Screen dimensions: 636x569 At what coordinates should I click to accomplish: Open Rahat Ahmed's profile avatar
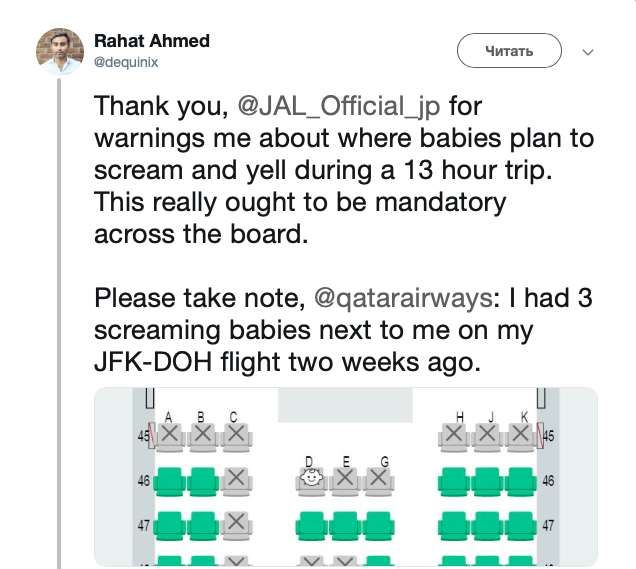click(59, 50)
